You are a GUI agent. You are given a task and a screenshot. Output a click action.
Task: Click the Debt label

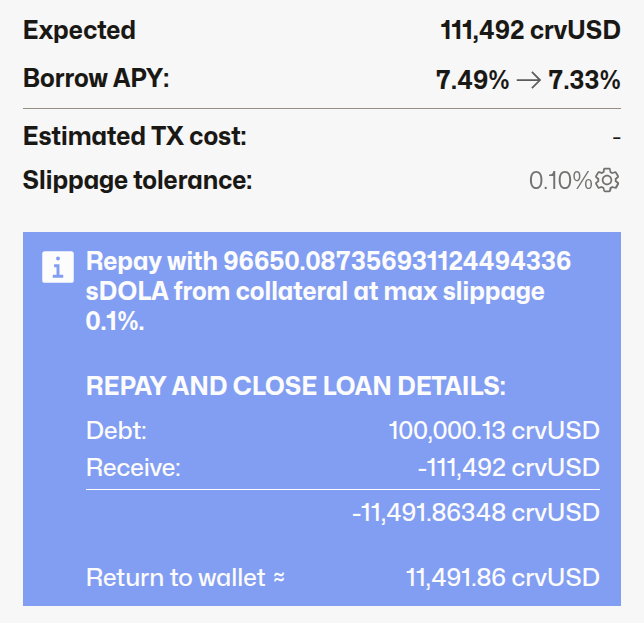(x=117, y=431)
